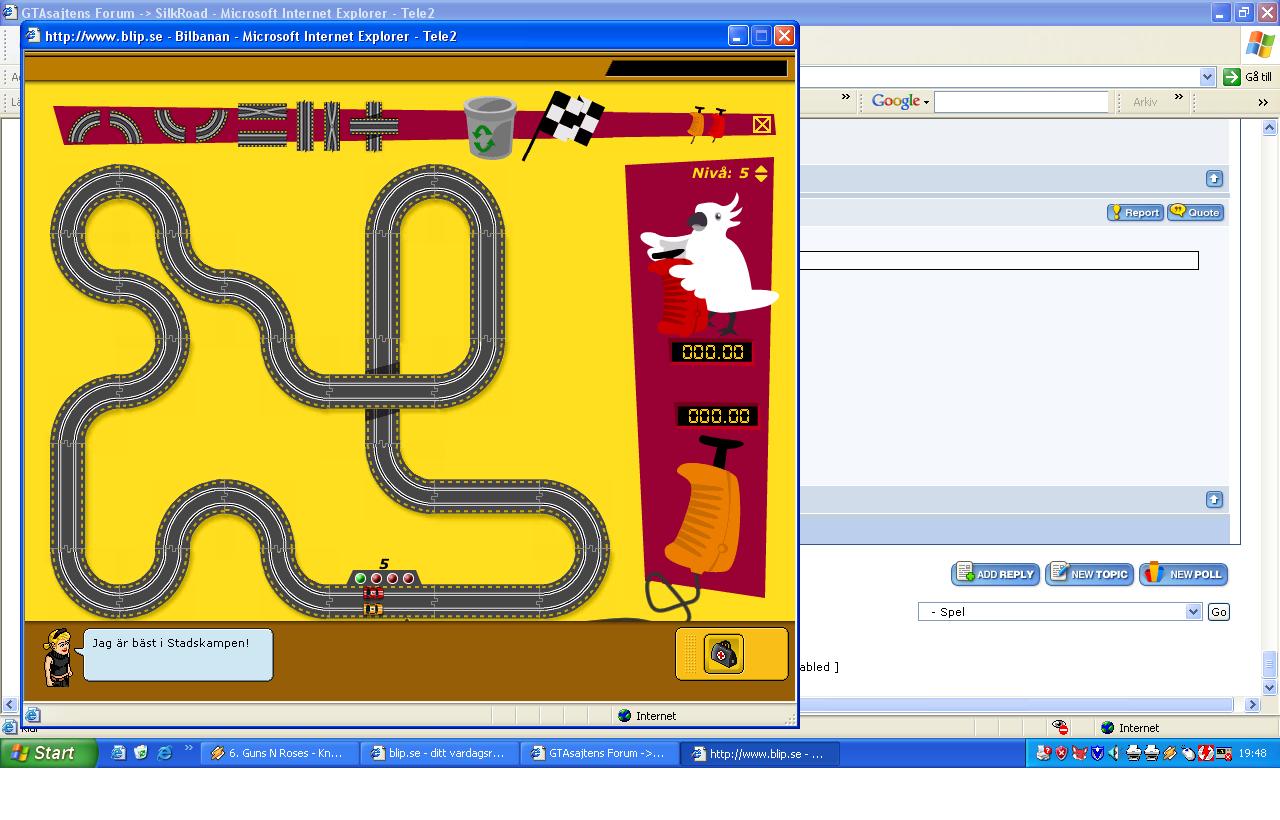Open the browser address bar dropdown
The width and height of the screenshot is (1280, 820).
1207,77
